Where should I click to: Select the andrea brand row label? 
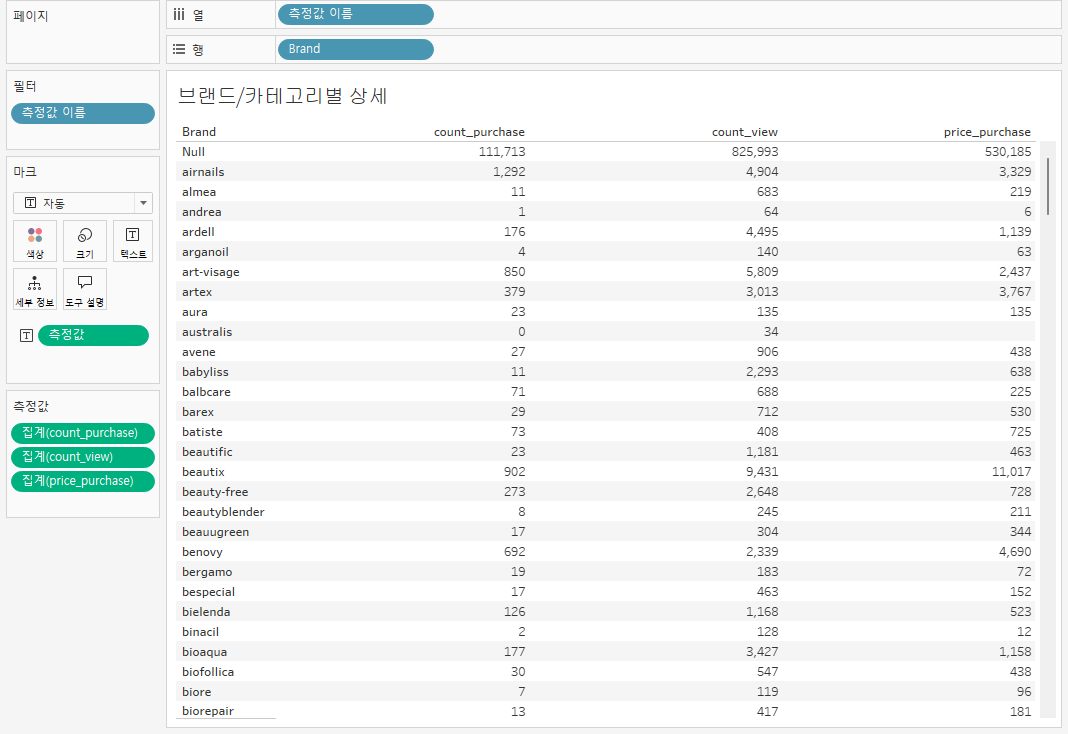pyautogui.click(x=202, y=212)
